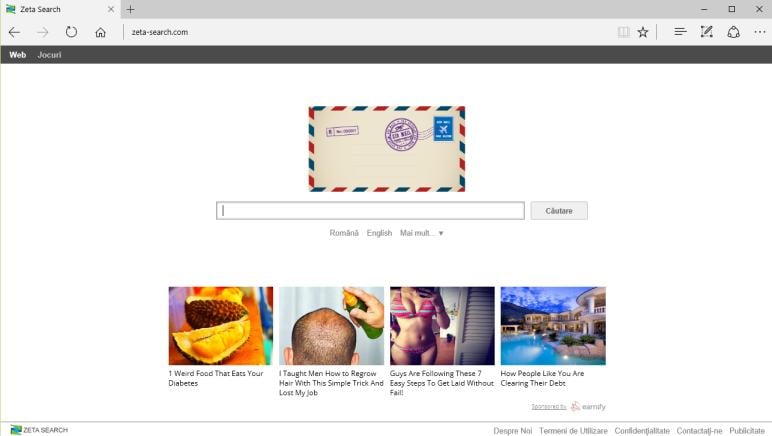Open 'How People Like You Are Clearing Their Debt' link

point(542,378)
